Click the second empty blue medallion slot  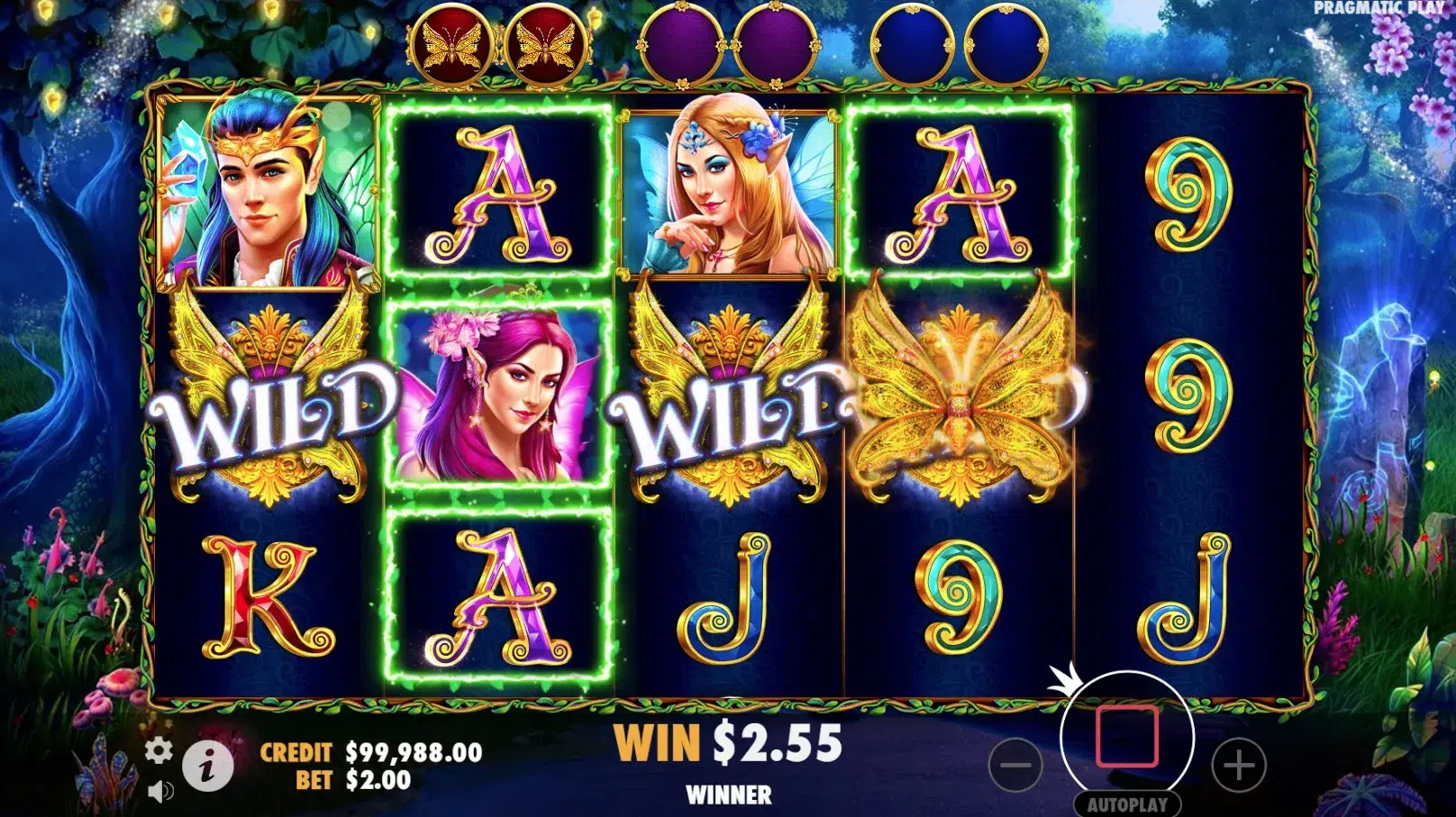pyautogui.click(x=1006, y=45)
